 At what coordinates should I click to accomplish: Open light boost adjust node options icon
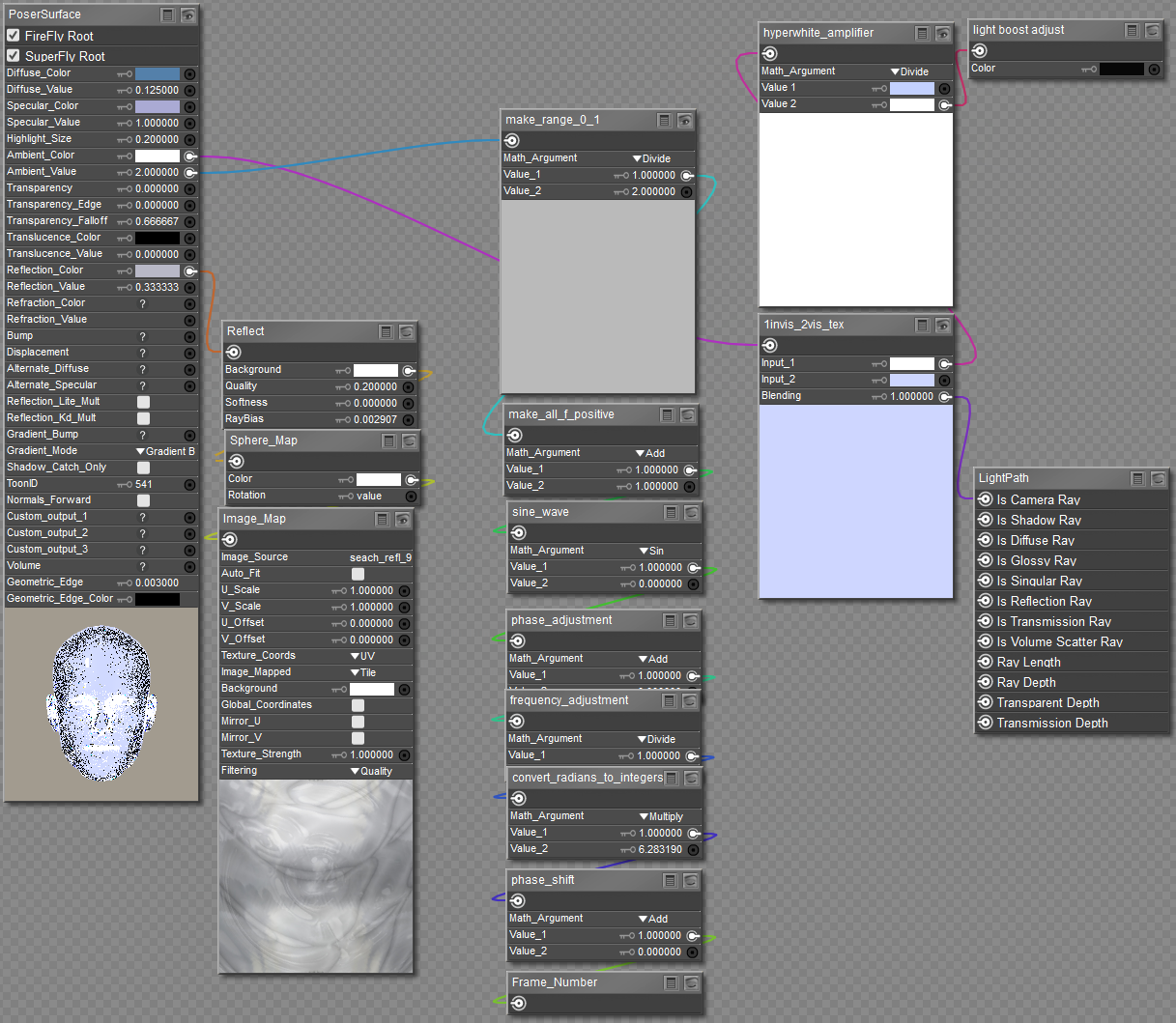click(x=1133, y=31)
